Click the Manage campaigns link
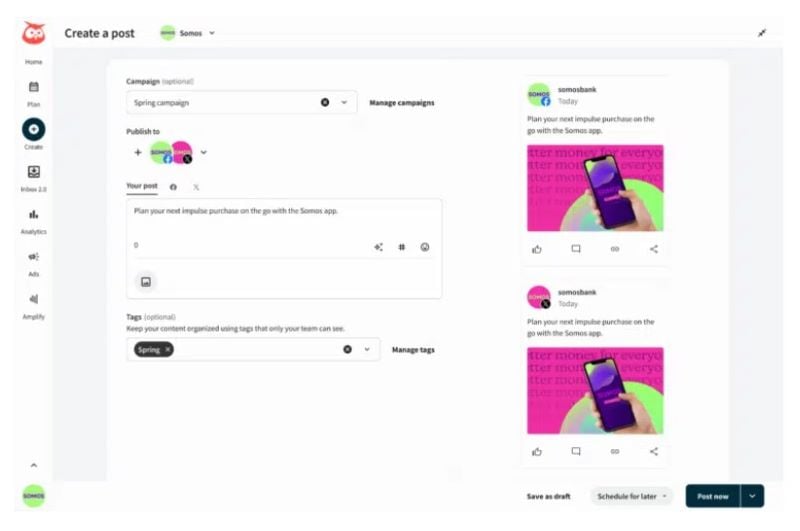Image resolution: width=800 pixels, height=531 pixels. (402, 103)
